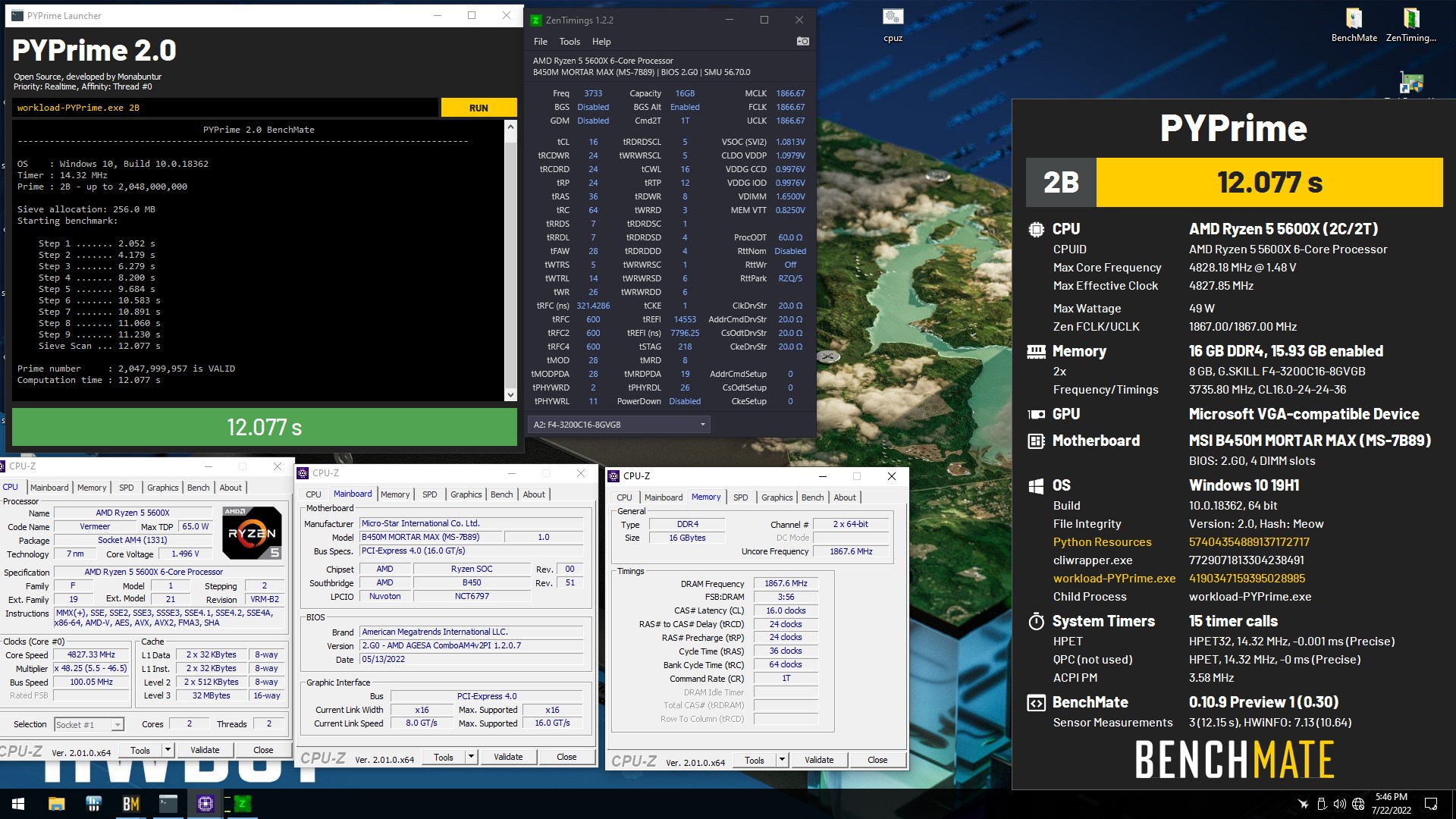Open File Explorer from the taskbar
The image size is (1456, 819).
[x=56, y=804]
